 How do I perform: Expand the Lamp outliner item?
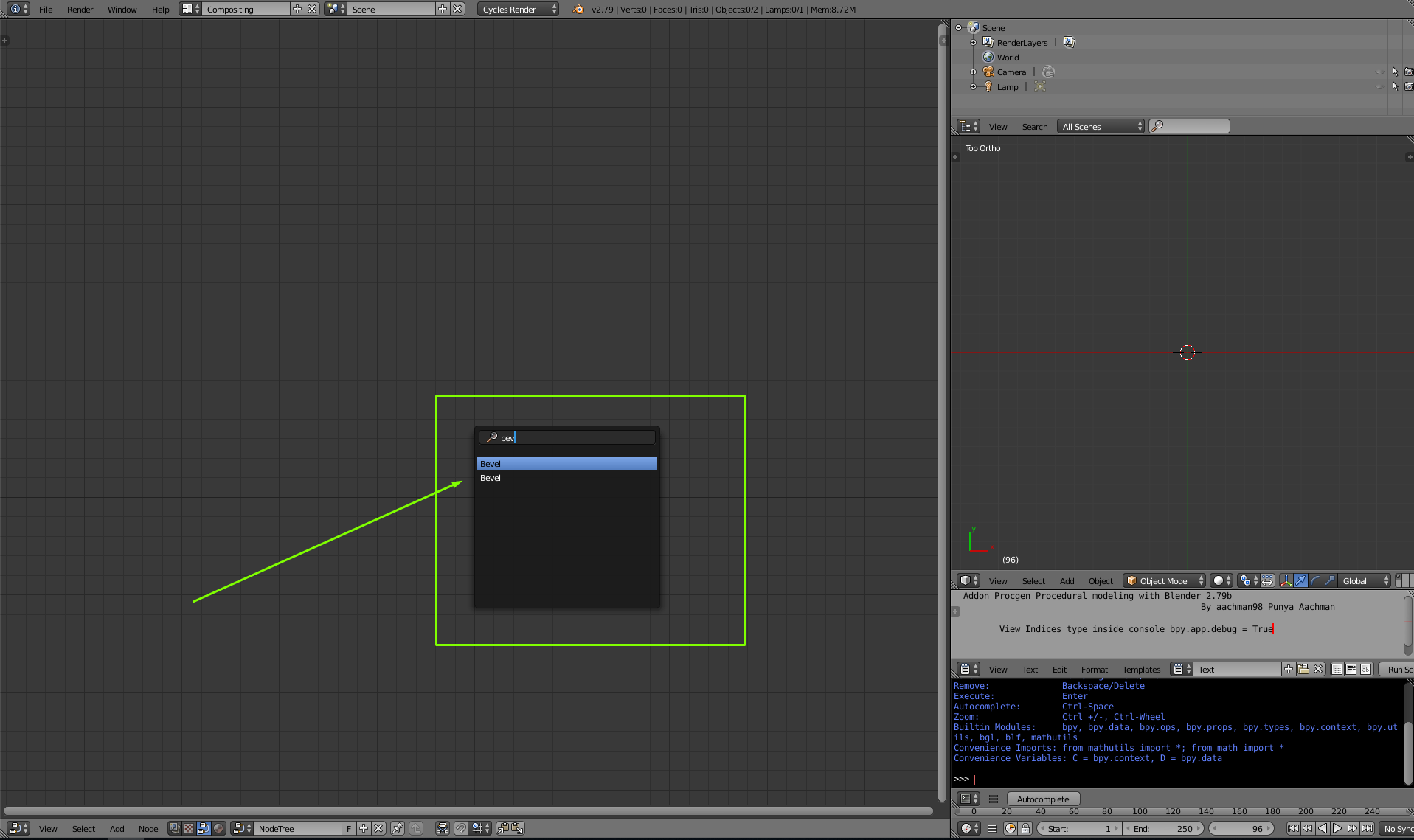point(973,87)
